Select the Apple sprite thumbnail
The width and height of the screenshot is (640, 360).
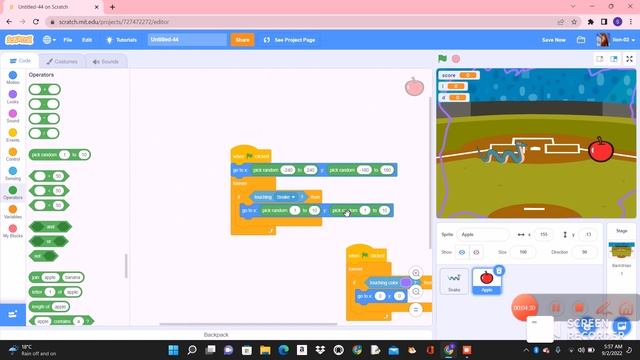click(487, 281)
